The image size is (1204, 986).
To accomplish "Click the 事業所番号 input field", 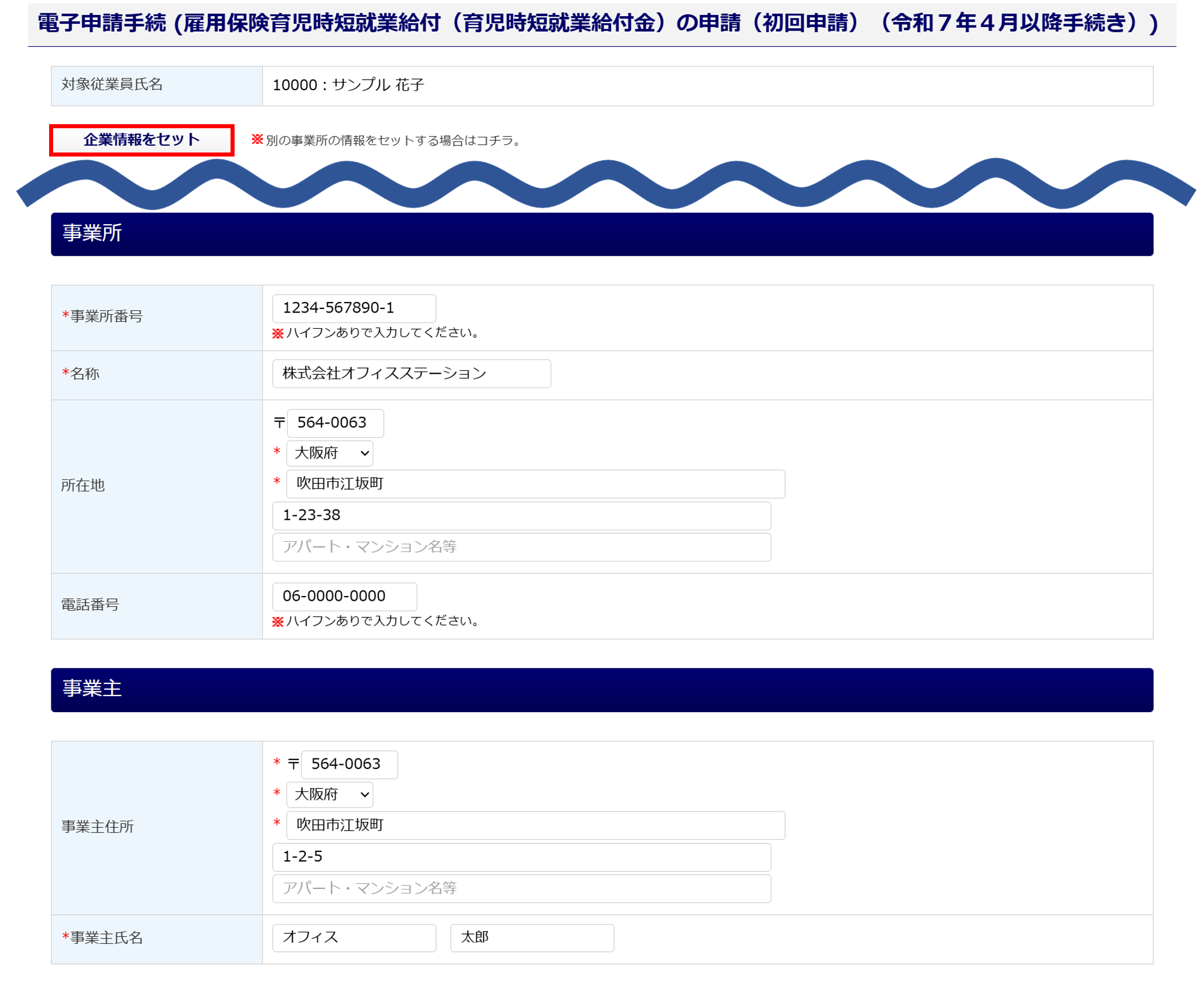I will pos(354,308).
